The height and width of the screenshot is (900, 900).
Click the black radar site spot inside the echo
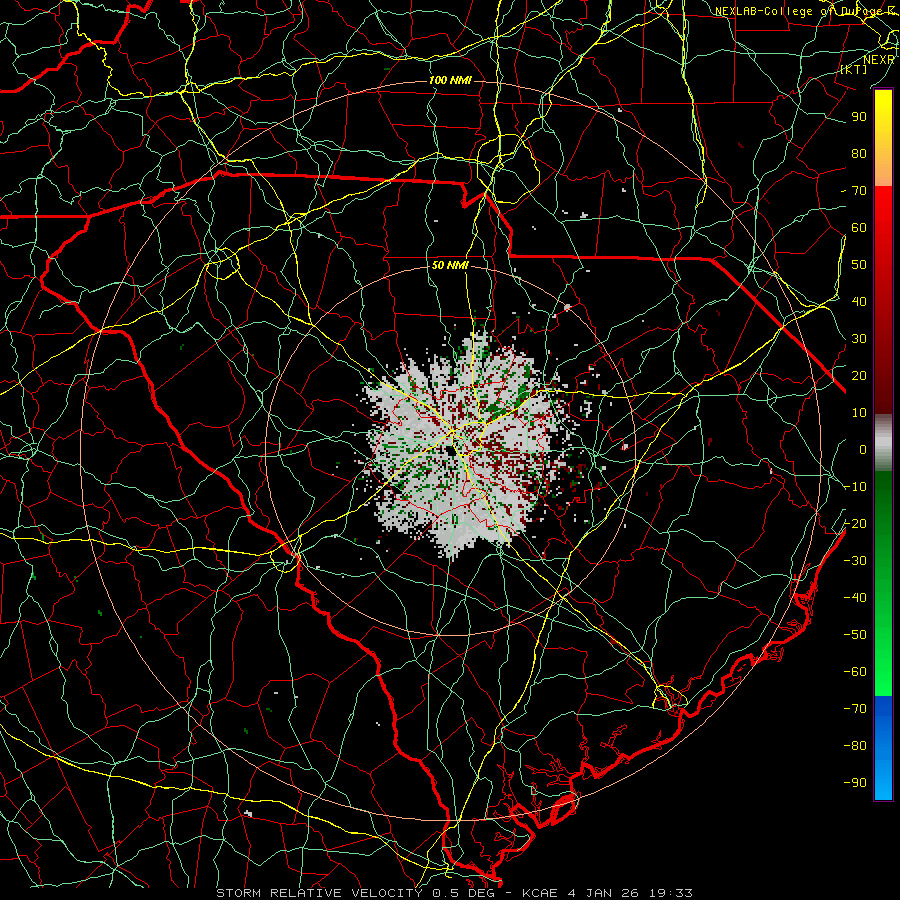[453, 451]
